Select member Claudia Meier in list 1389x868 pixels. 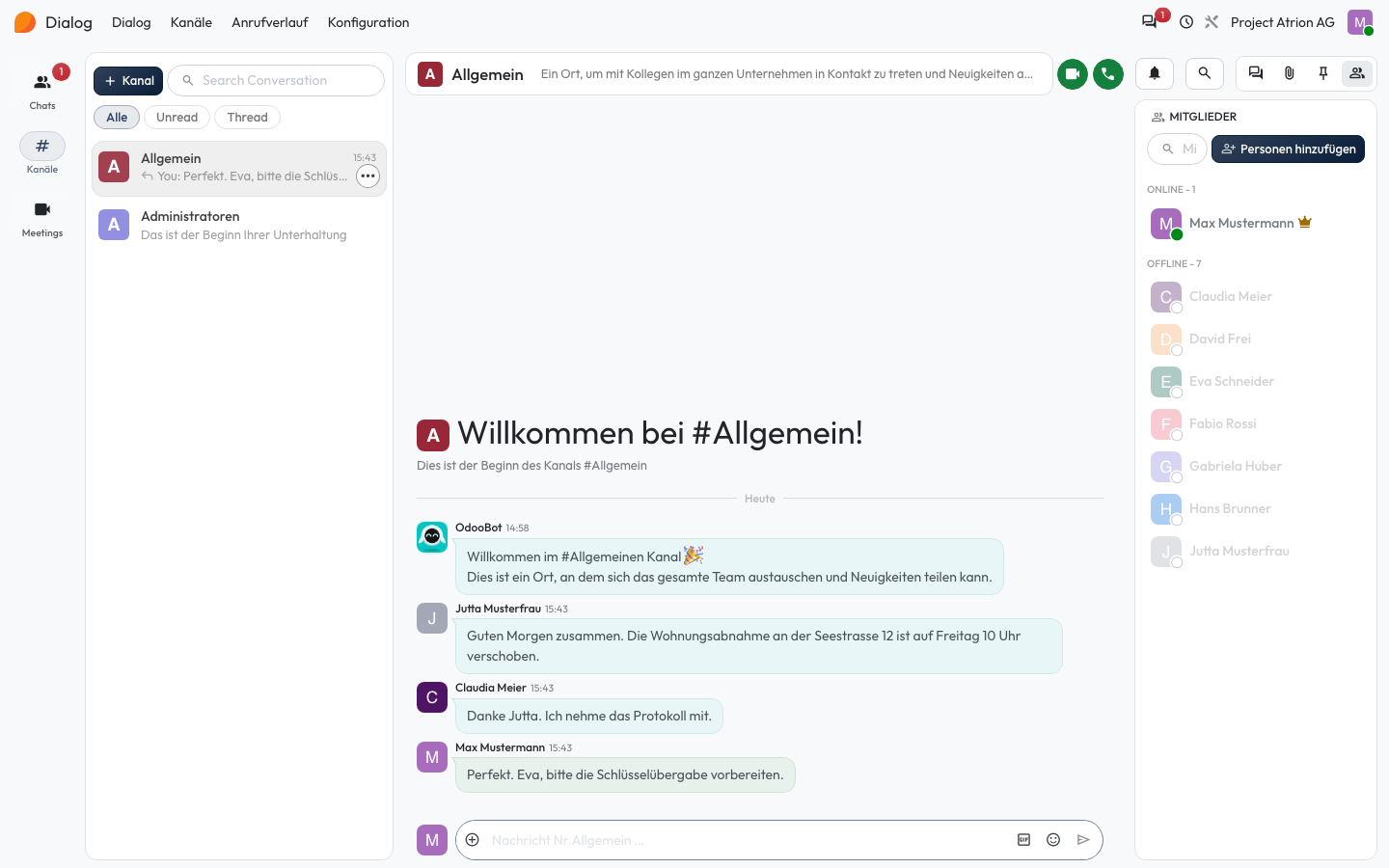point(1255,297)
